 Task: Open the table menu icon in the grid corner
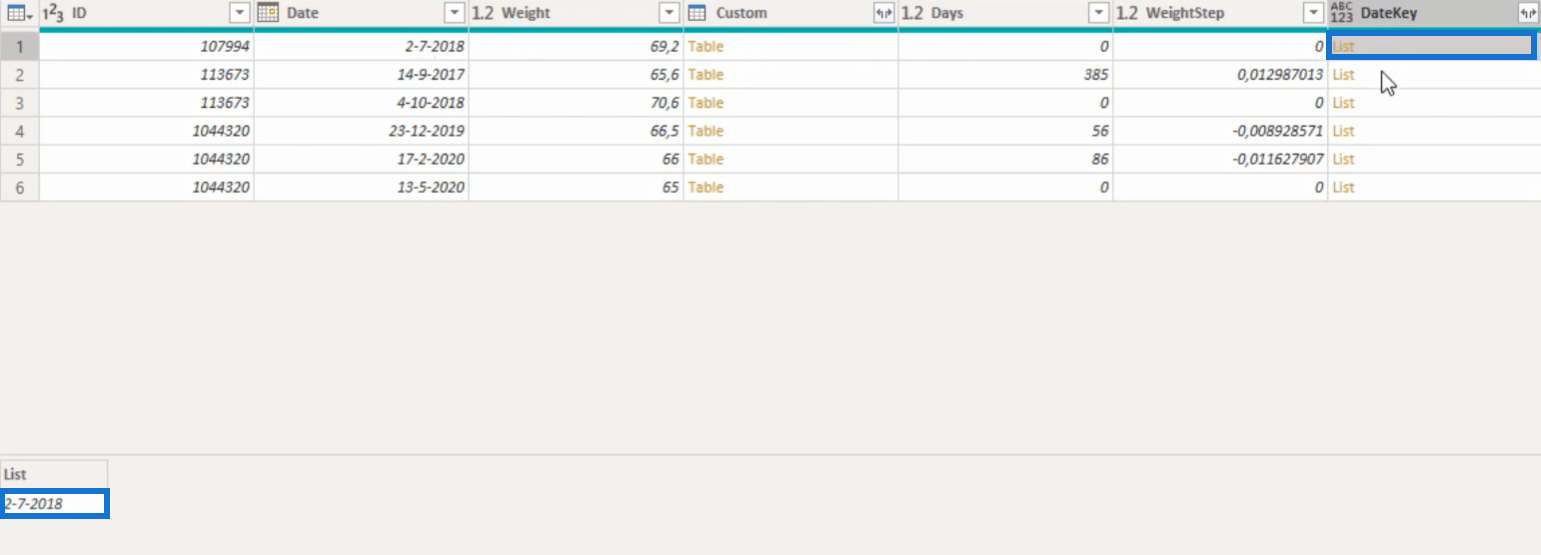point(20,13)
